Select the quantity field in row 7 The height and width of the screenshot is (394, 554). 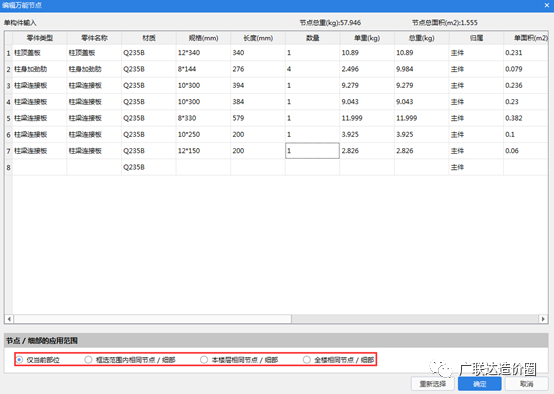pos(312,151)
